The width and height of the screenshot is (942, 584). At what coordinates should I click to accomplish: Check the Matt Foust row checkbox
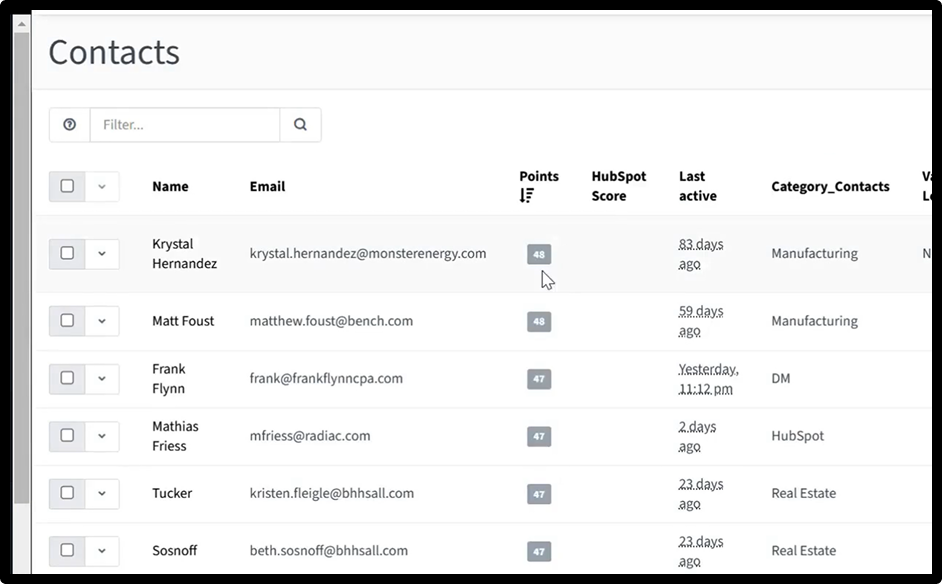[67, 321]
